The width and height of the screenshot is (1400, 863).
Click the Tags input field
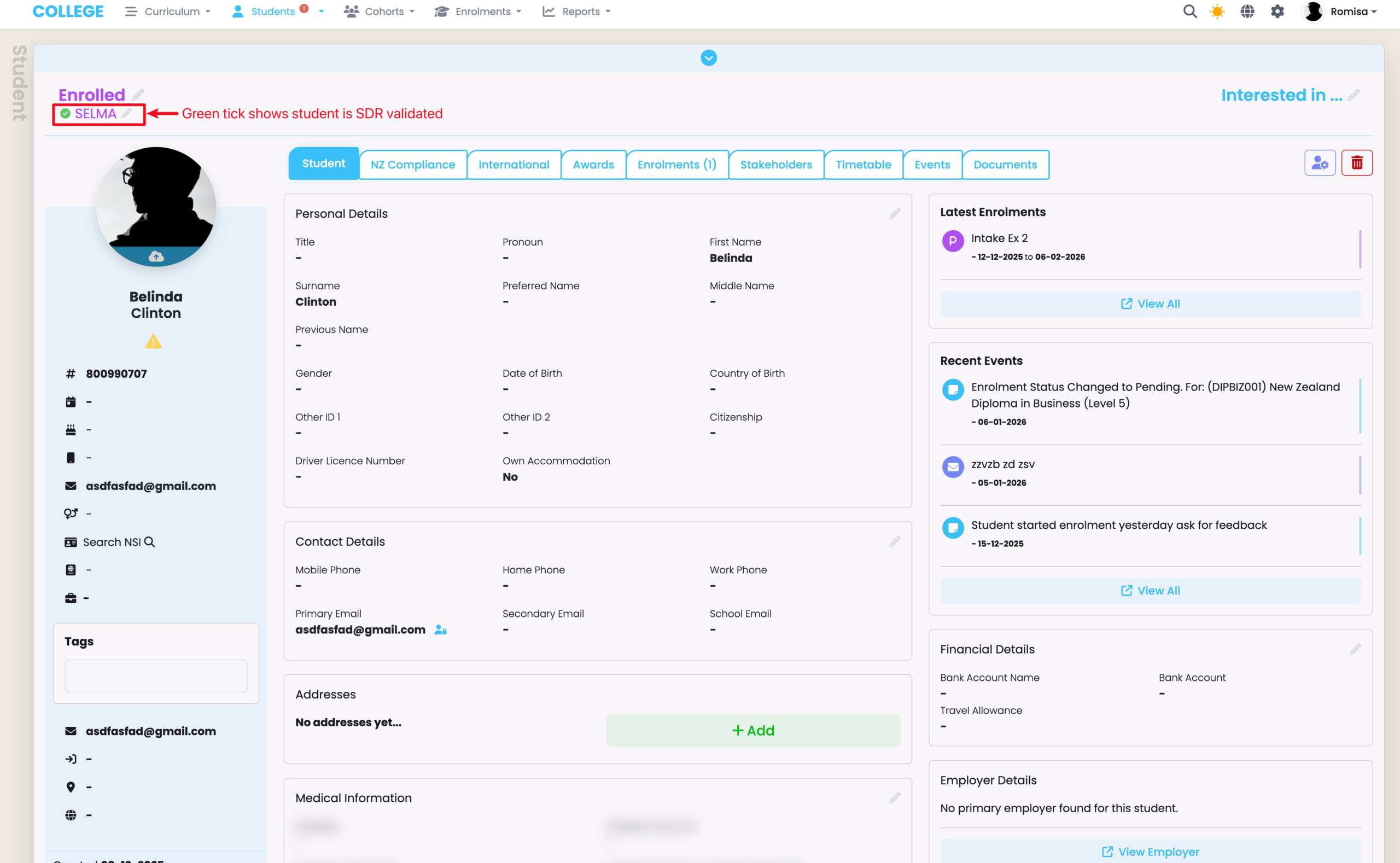point(156,676)
